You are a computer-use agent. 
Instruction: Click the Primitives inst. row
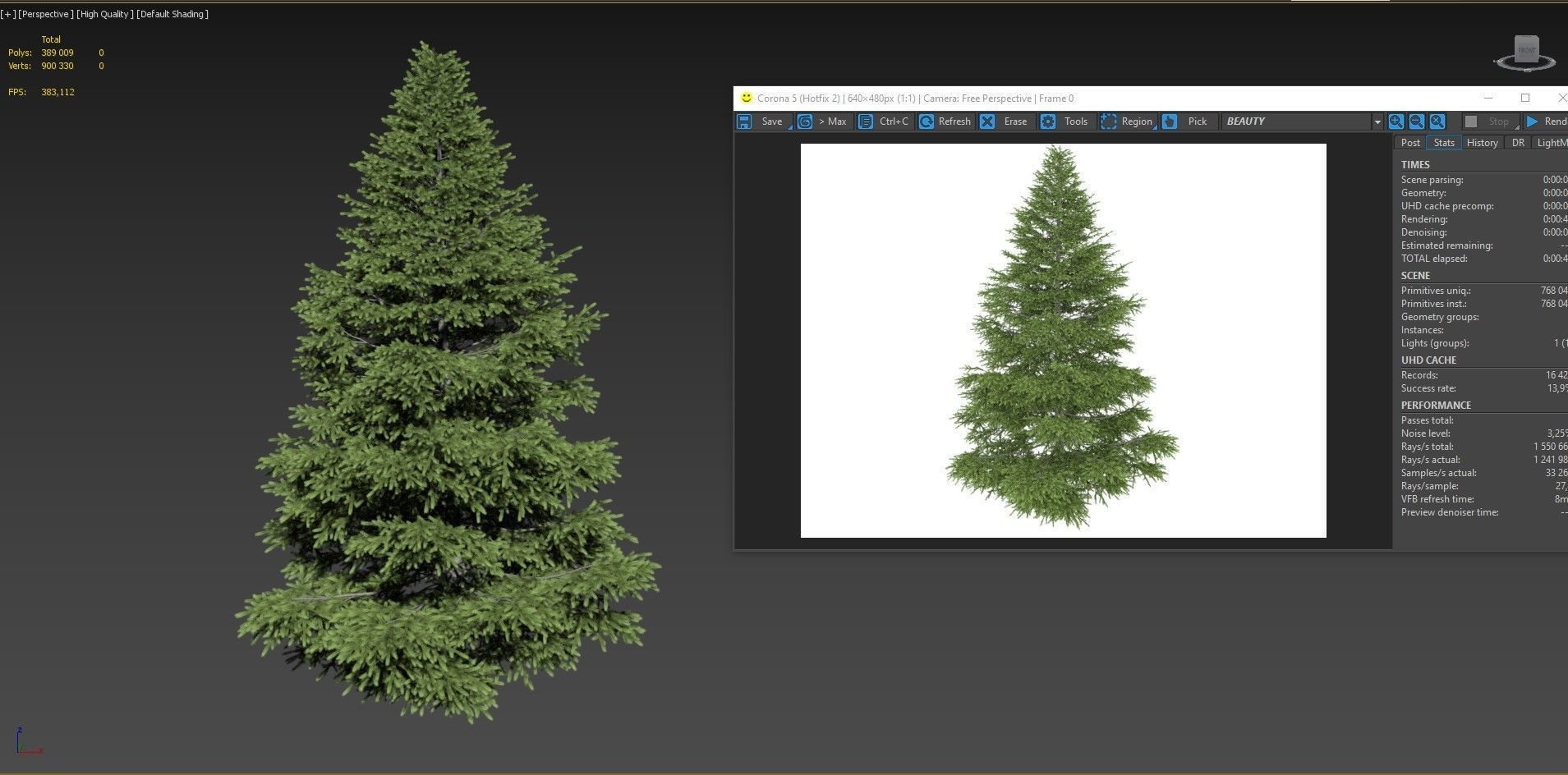coord(1484,304)
